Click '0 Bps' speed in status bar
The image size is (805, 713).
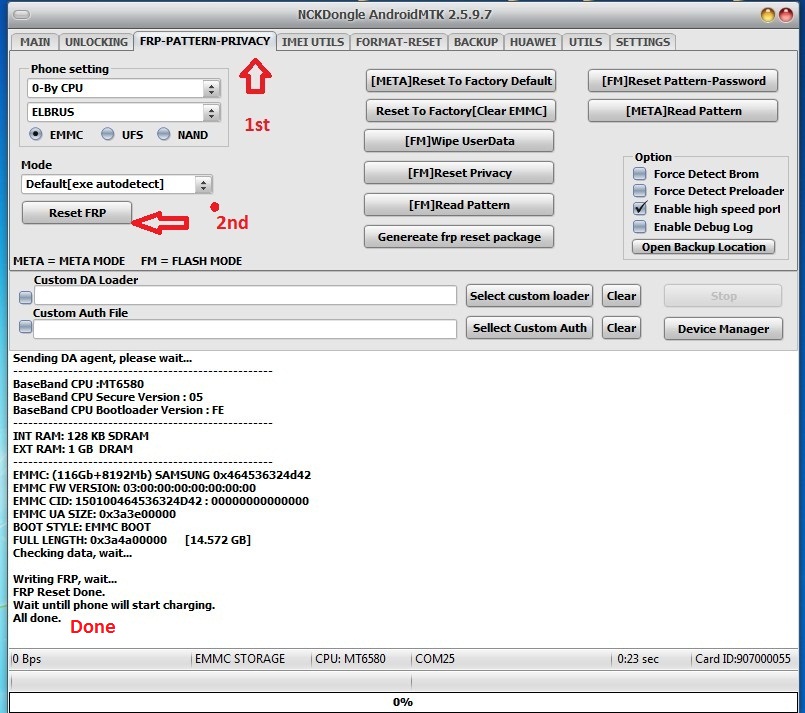tap(27, 659)
